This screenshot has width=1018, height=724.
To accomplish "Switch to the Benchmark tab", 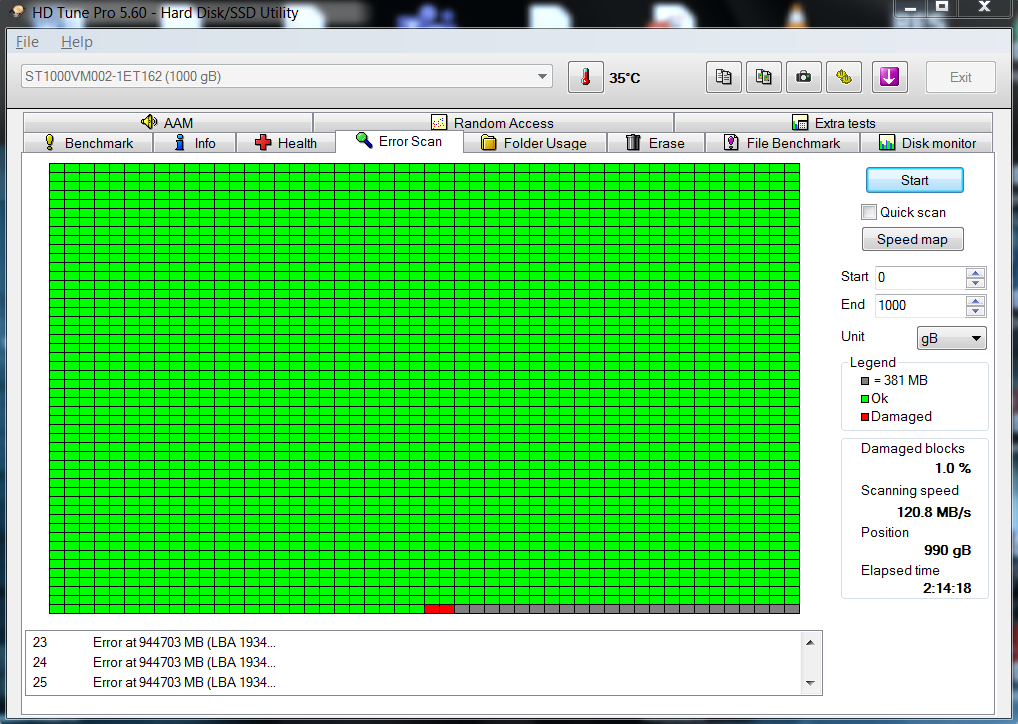I will tap(88, 143).
